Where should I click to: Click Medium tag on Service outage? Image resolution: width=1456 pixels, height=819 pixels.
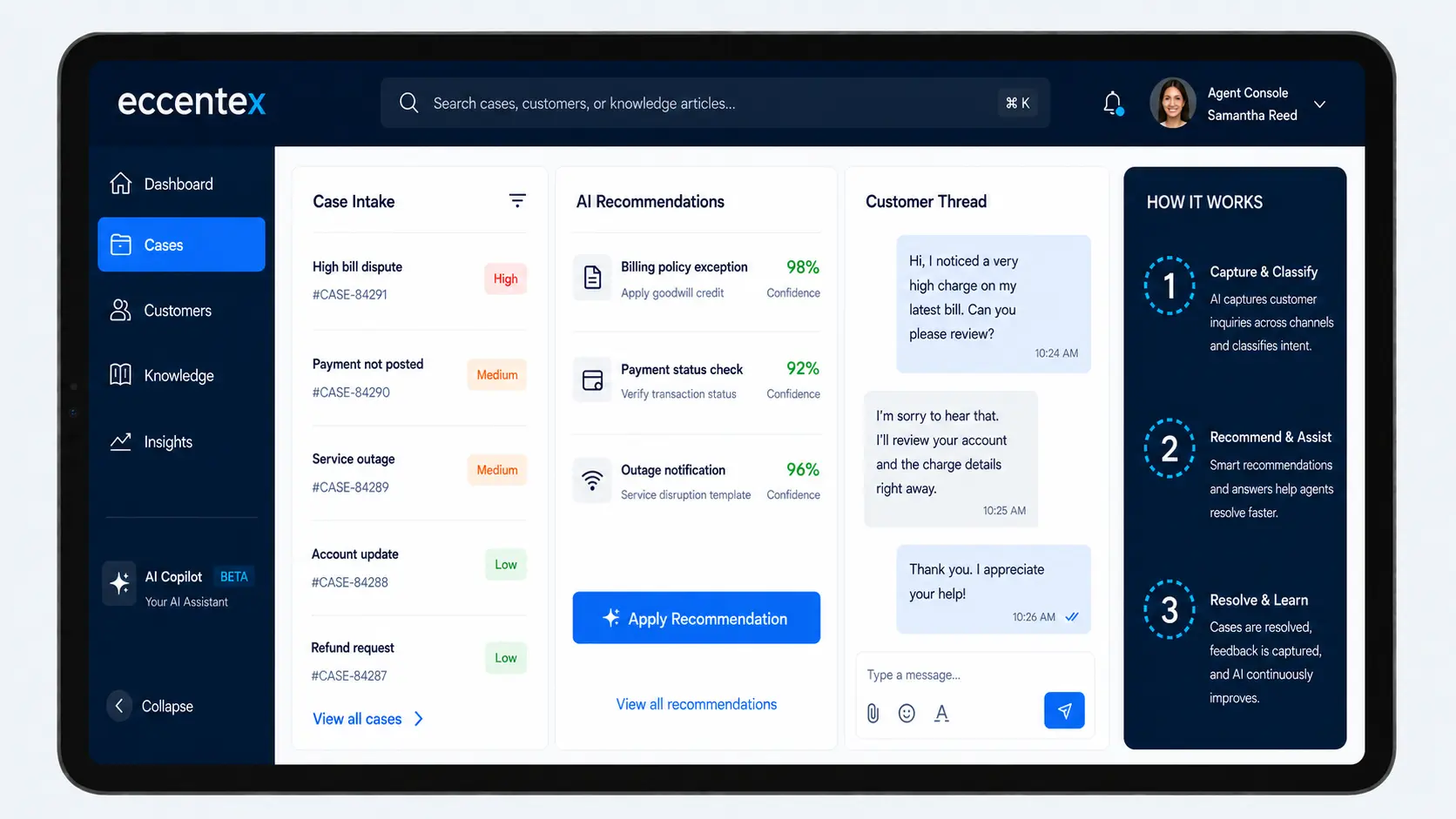(x=497, y=470)
